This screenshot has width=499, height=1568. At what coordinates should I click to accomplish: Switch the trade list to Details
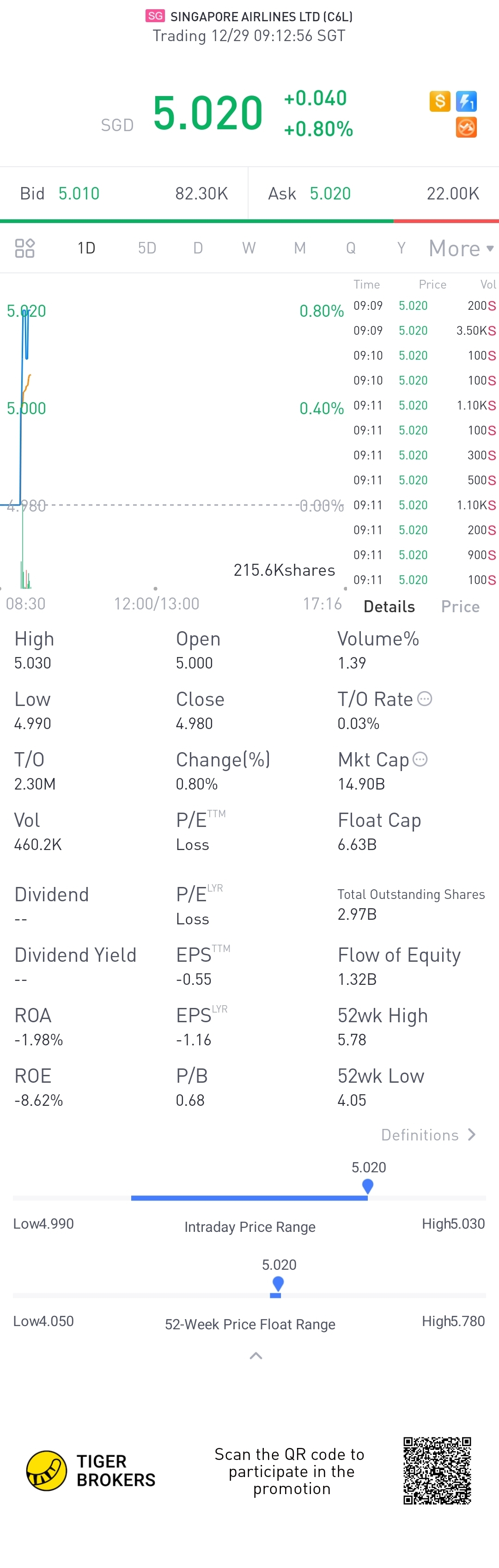pyautogui.click(x=389, y=606)
